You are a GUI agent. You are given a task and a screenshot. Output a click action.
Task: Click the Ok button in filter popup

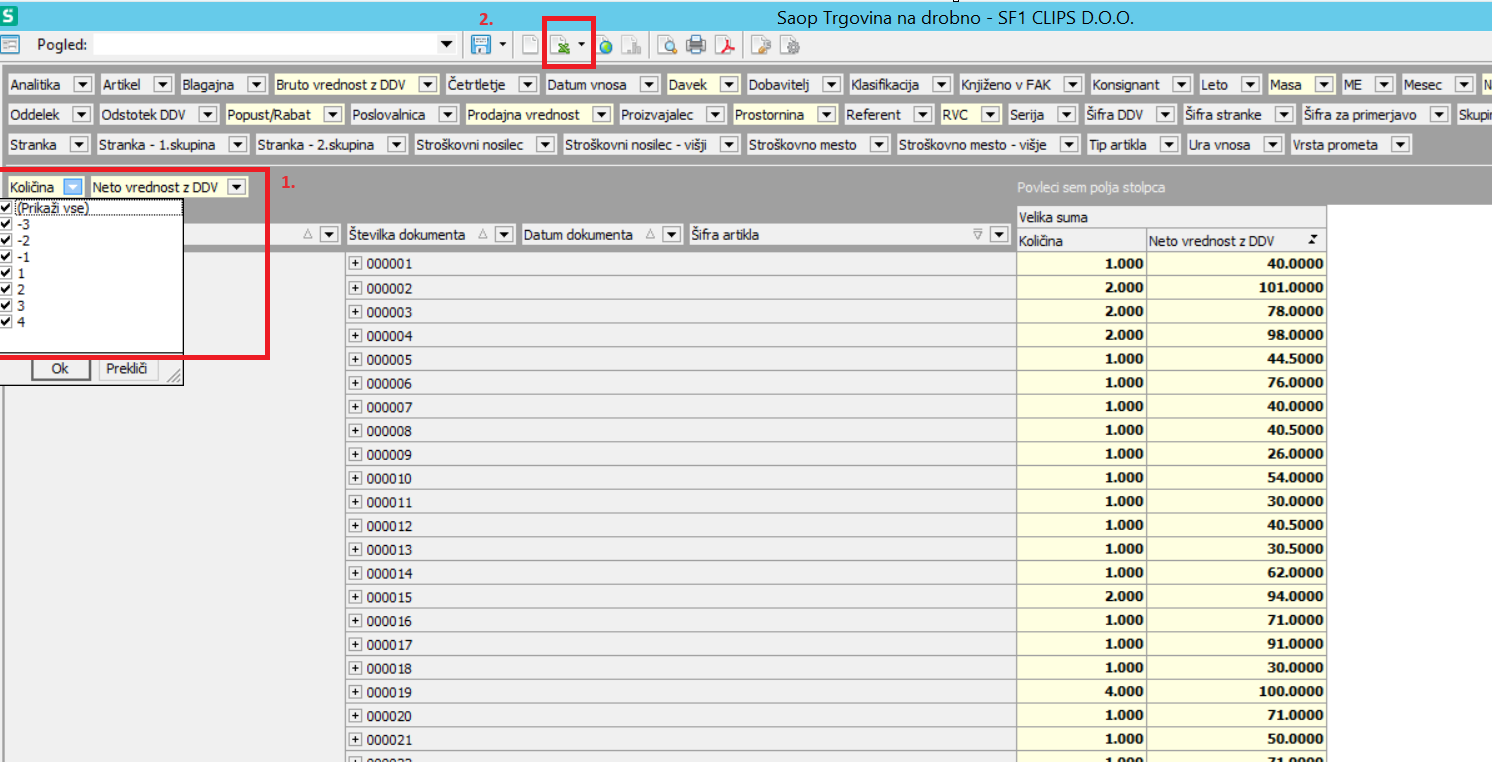pyautogui.click(x=60, y=369)
